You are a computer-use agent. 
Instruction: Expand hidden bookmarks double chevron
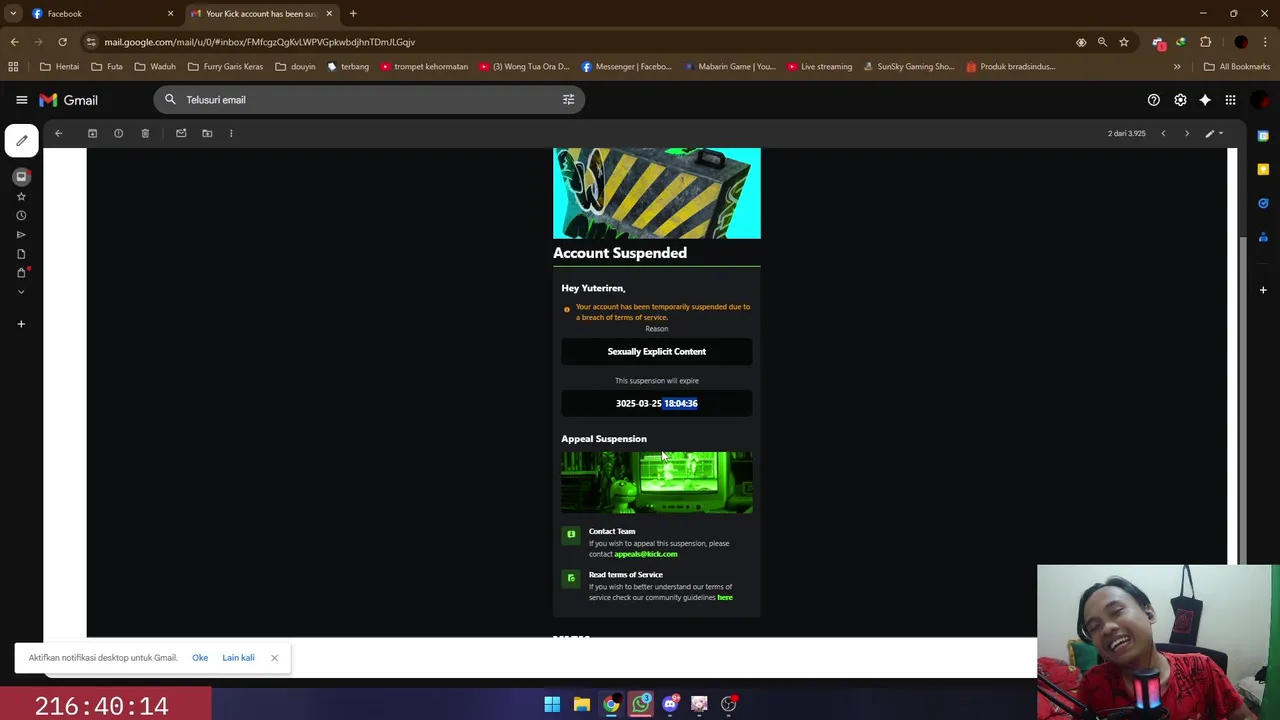1177,67
